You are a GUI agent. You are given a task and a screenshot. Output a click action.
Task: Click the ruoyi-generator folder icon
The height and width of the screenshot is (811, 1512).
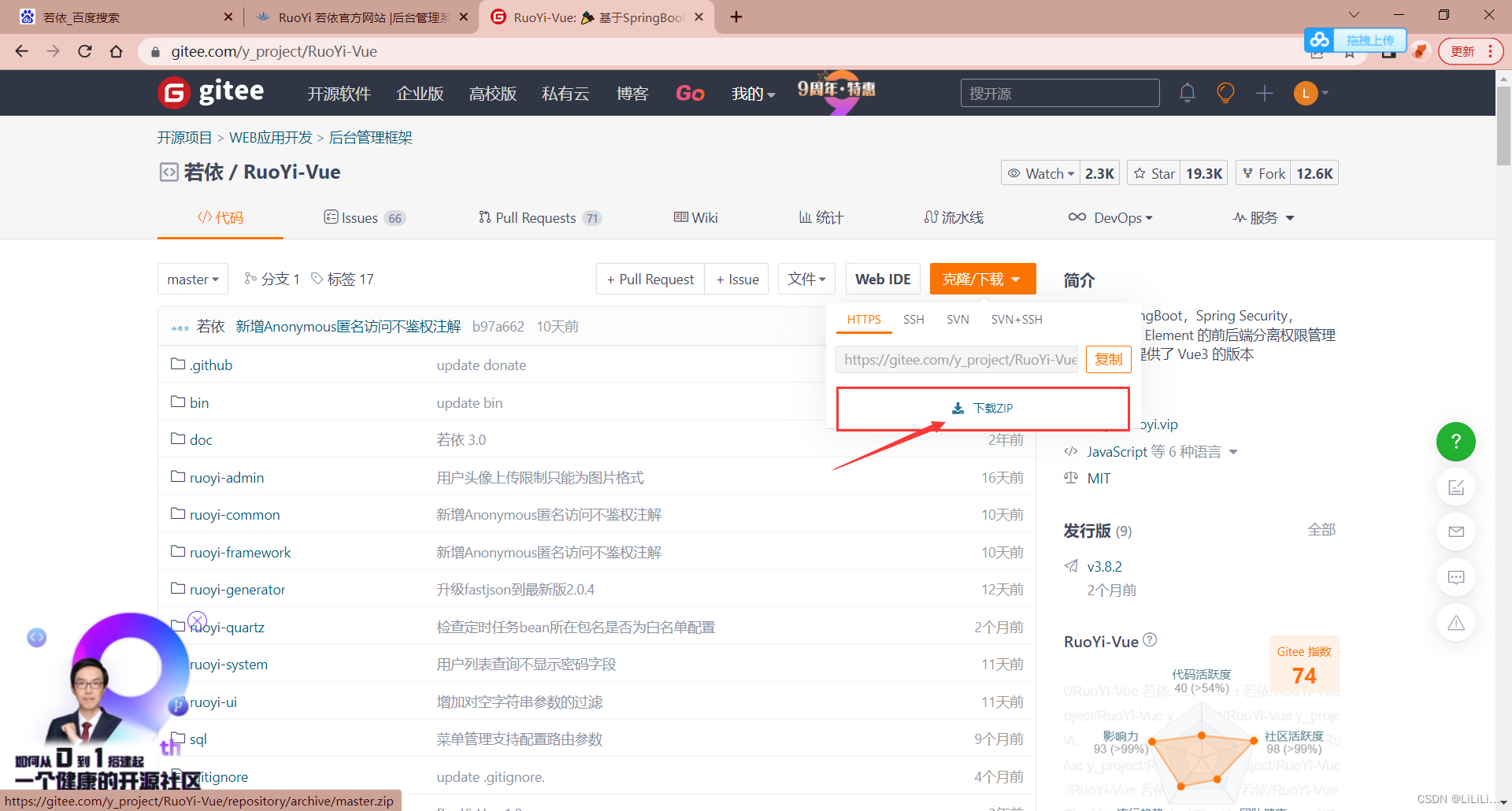(x=178, y=588)
